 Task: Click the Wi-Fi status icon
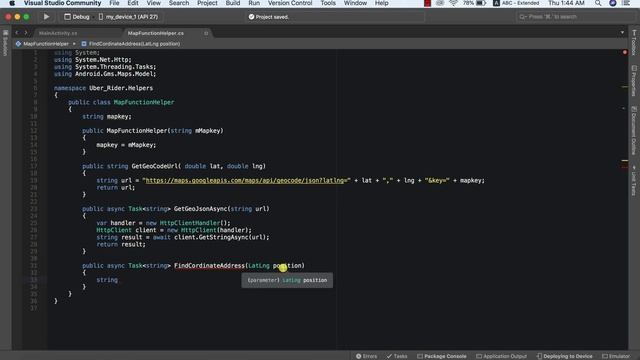click(x=453, y=3)
